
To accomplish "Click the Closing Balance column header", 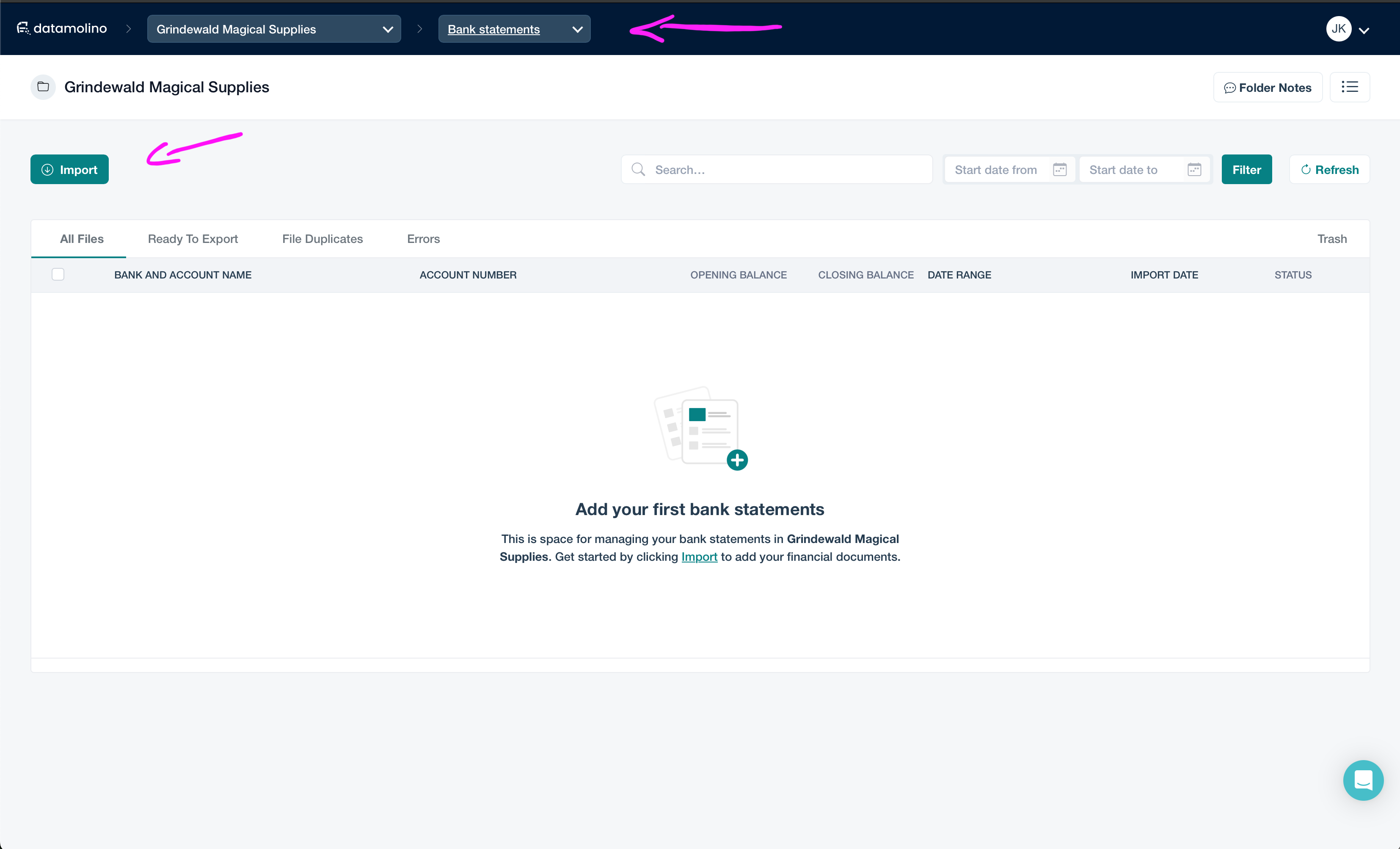I will click(x=865, y=275).
